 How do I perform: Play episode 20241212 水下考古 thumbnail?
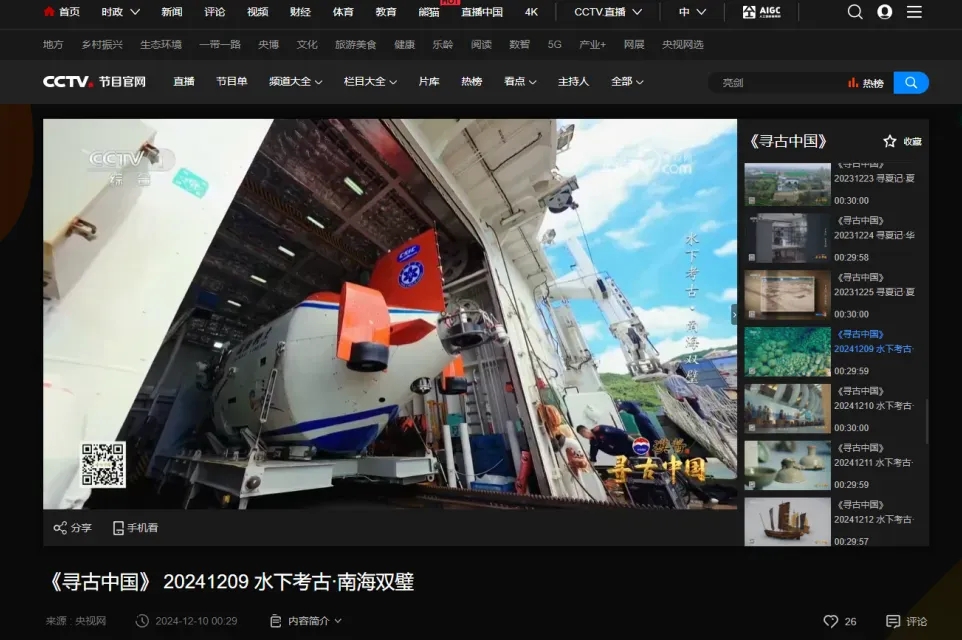point(787,522)
